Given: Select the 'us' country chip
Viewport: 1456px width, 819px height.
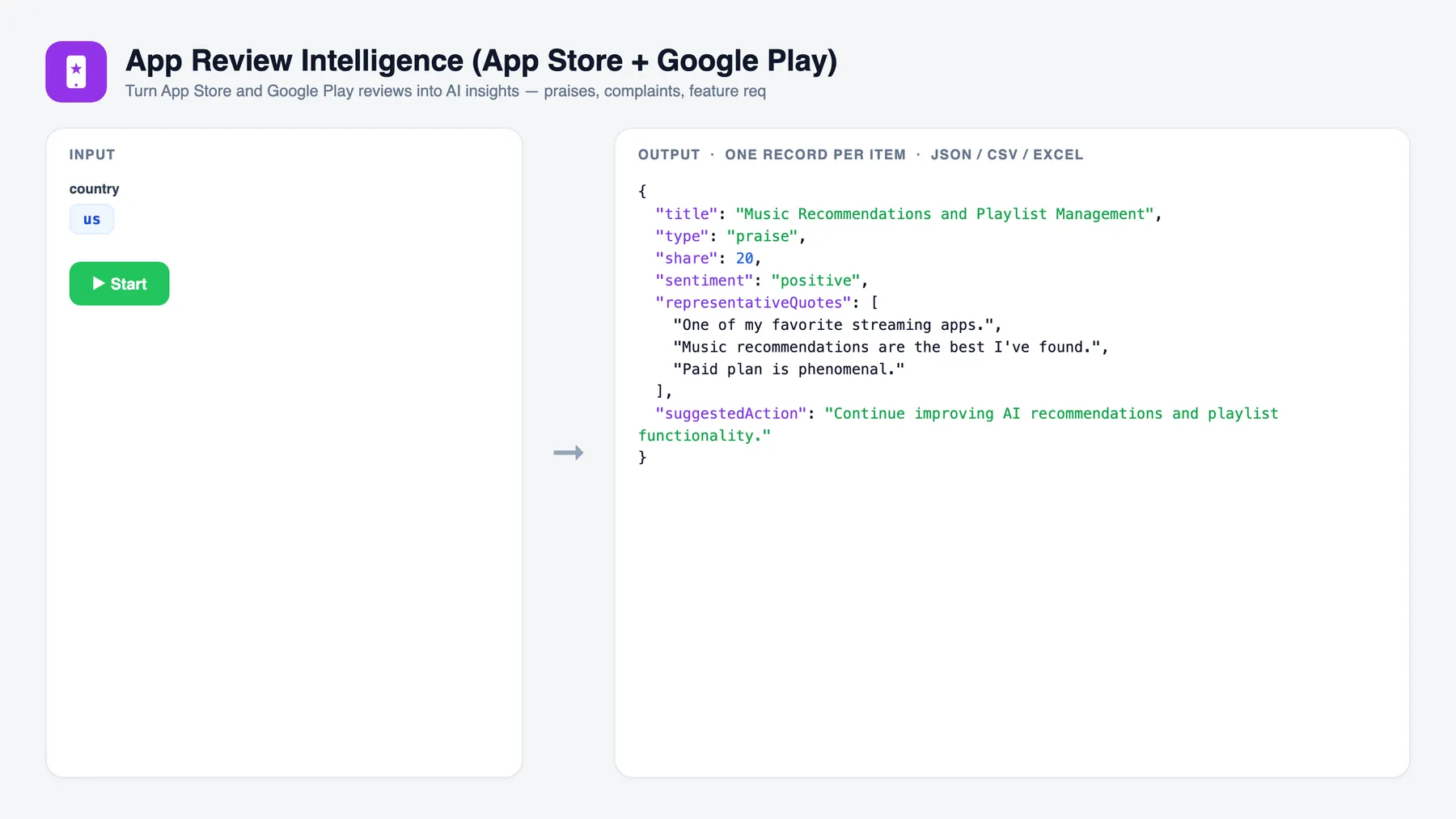Looking at the screenshot, I should click(x=91, y=219).
